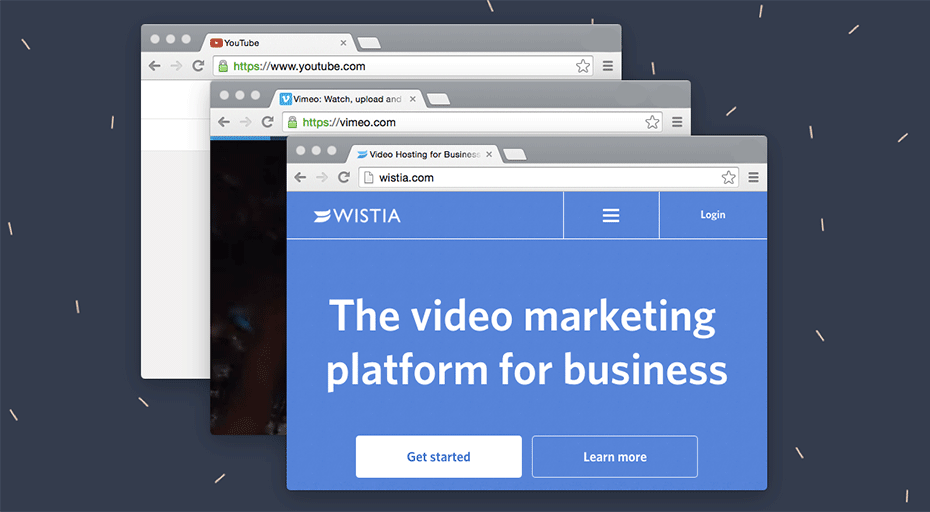The image size is (930, 512).
Task: Click the page icon beside wistia.com URL
Action: tap(368, 177)
